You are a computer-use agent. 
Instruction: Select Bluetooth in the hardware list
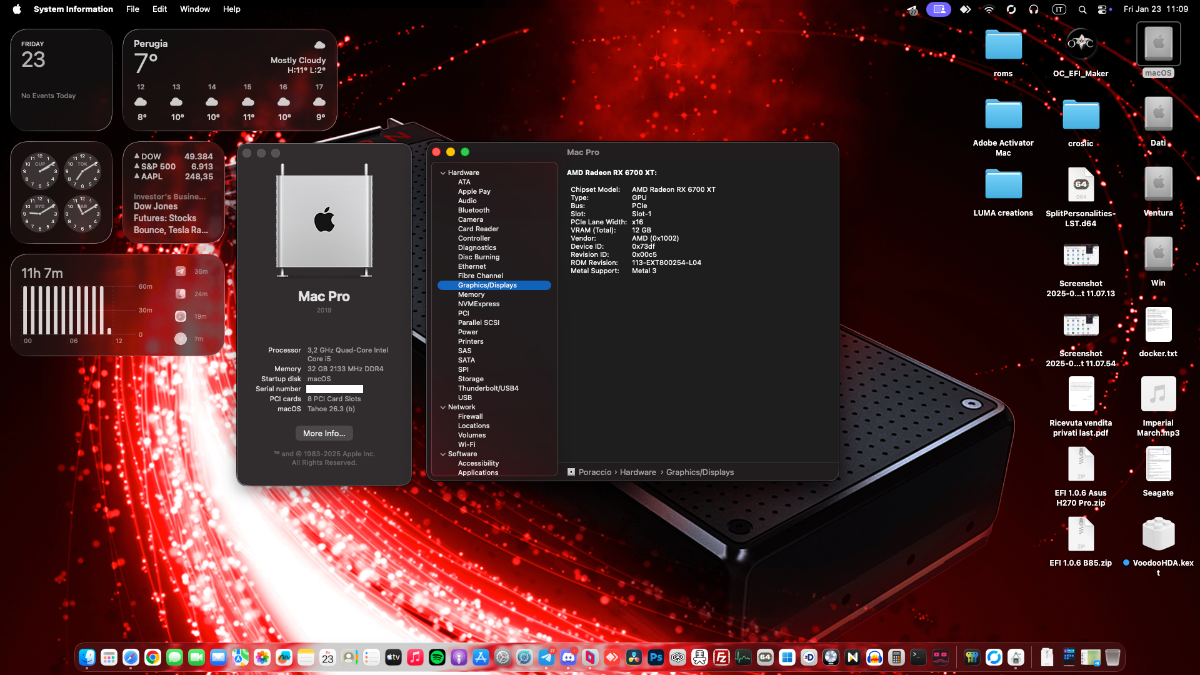(x=474, y=210)
